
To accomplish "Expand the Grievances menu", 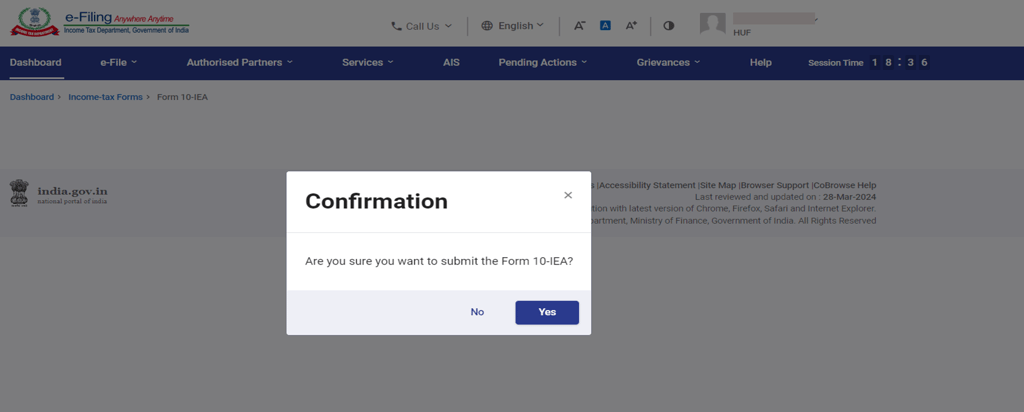I will [x=668, y=62].
